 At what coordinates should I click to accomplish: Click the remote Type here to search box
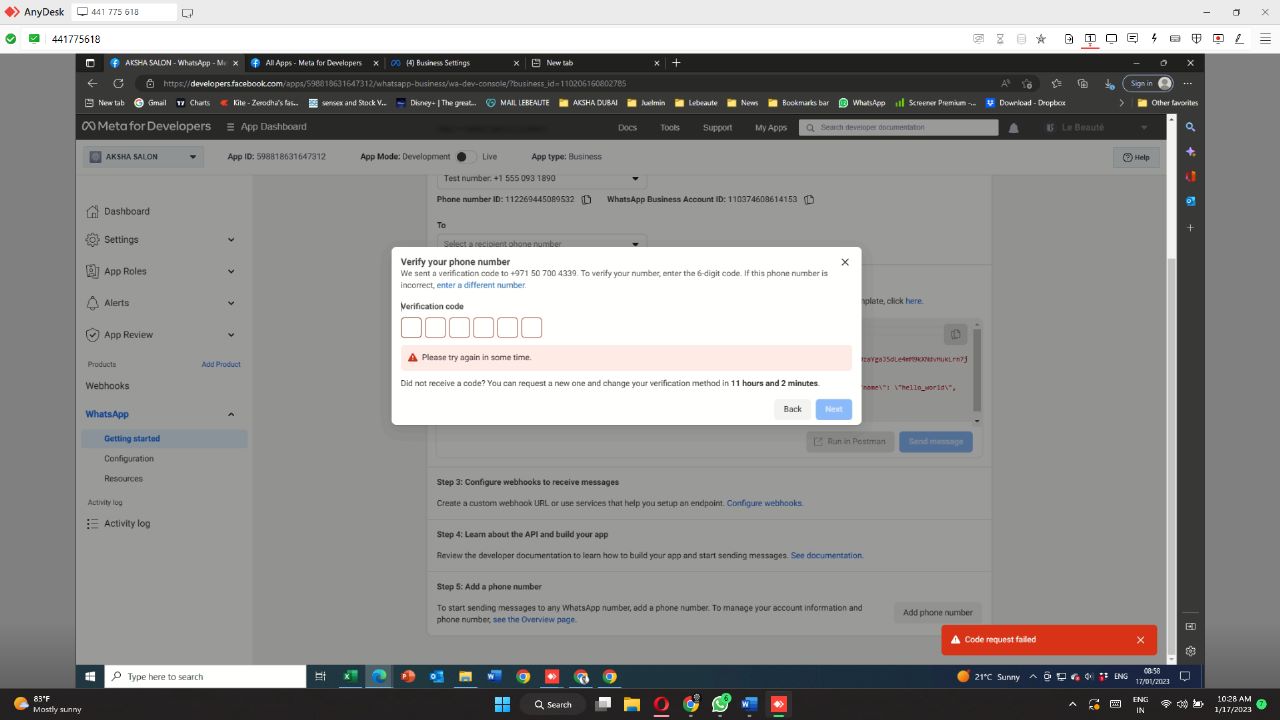pos(205,677)
